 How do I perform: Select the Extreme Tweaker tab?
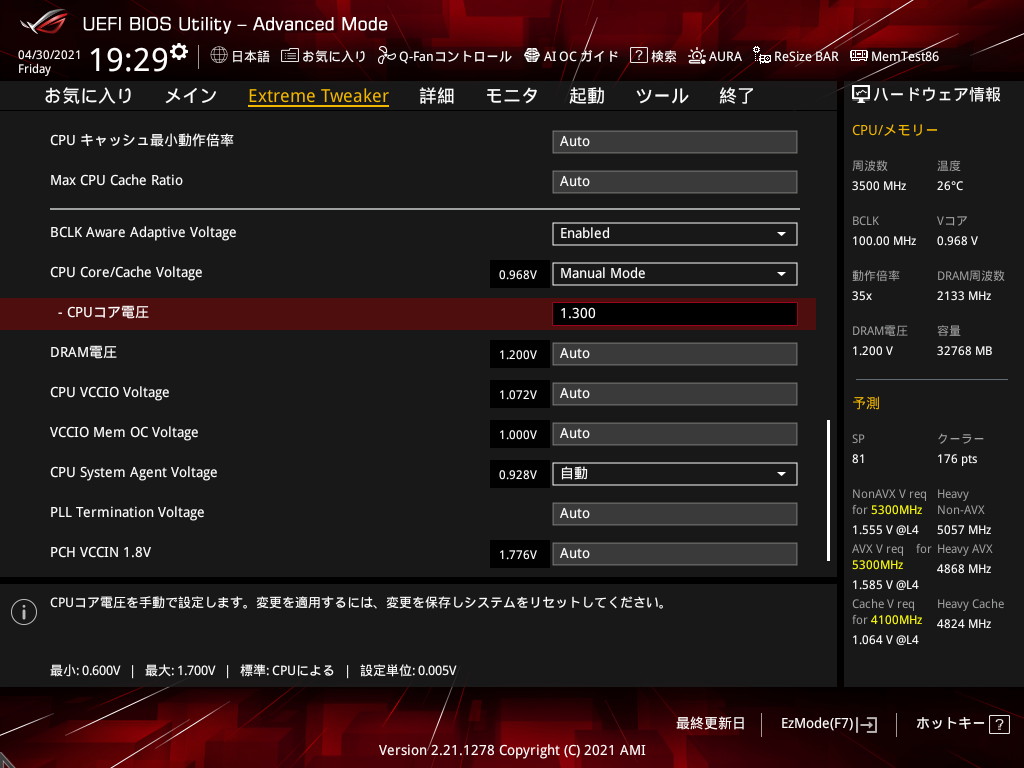[x=319, y=96]
